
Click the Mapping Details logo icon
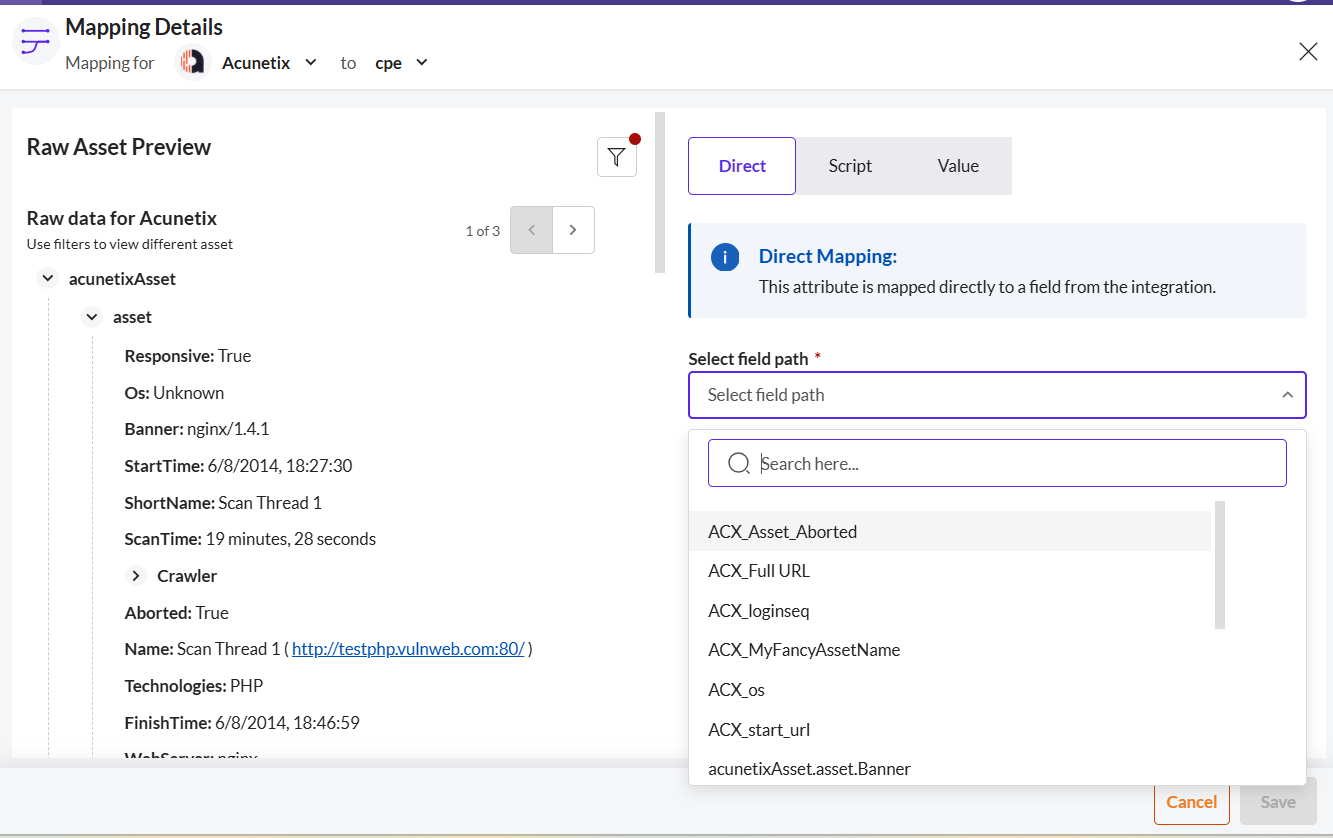(x=35, y=41)
